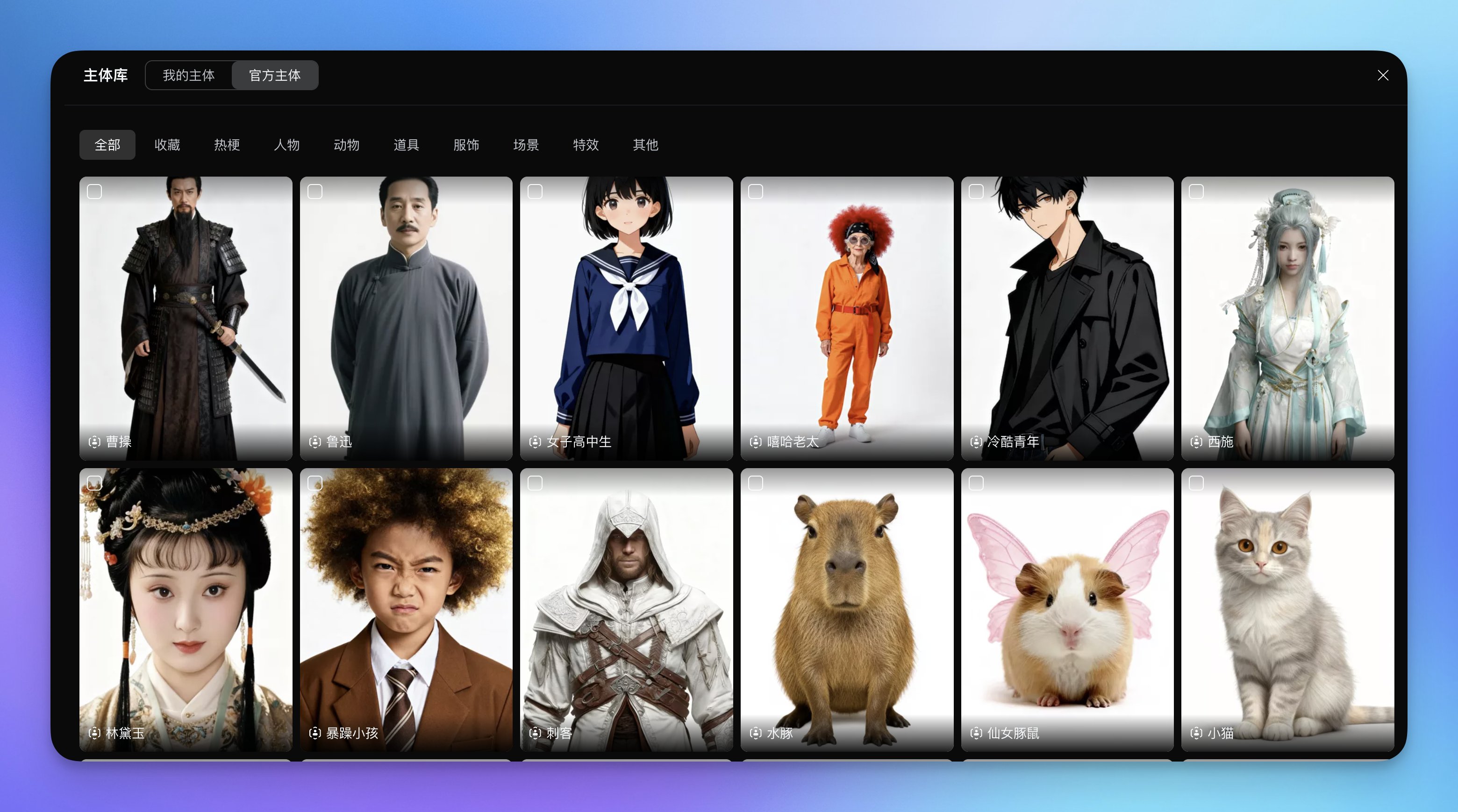Show the 热梗 category

(227, 145)
